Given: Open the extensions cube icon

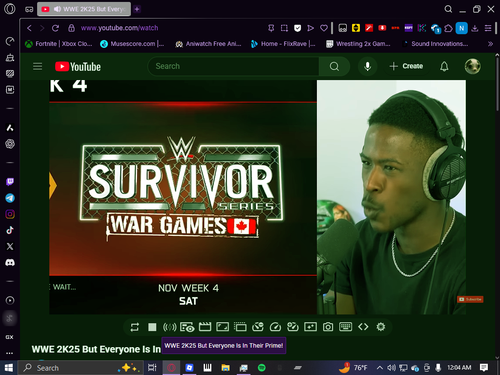Looking at the screenshot, I should [x=448, y=28].
